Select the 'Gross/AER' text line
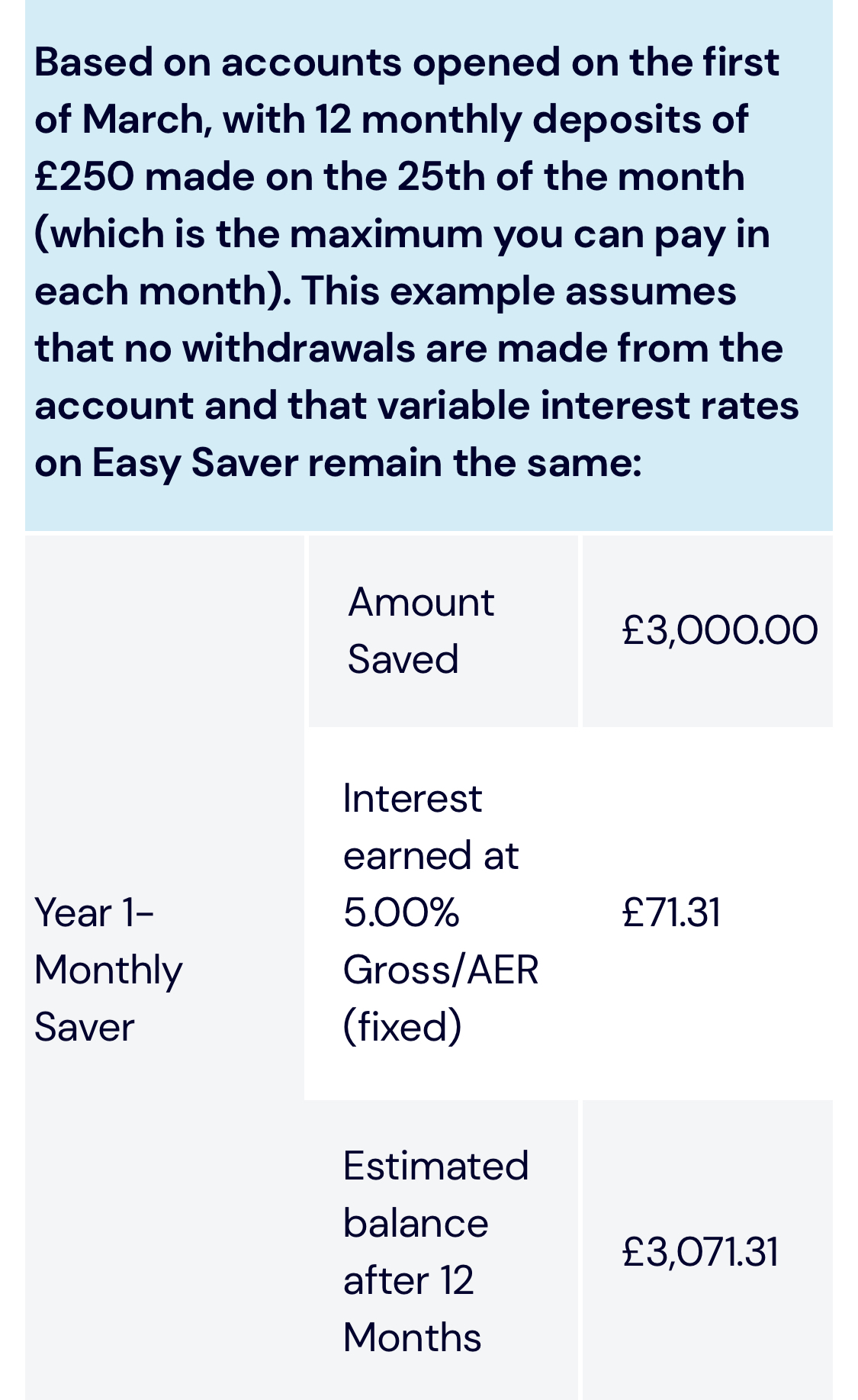Screen dimensions: 858x1400 pyautogui.click(x=441, y=970)
